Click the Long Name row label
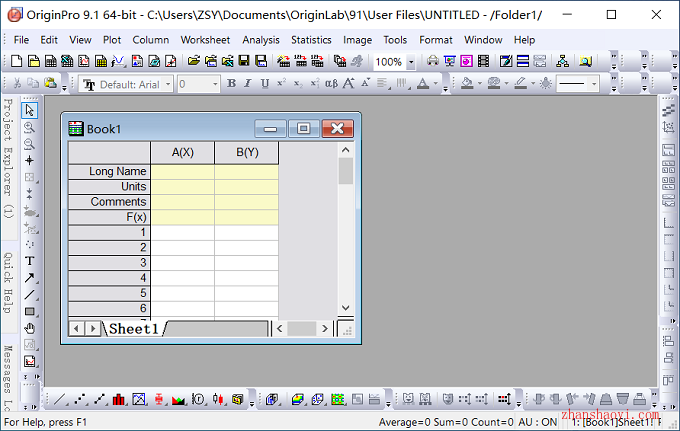 (x=109, y=171)
